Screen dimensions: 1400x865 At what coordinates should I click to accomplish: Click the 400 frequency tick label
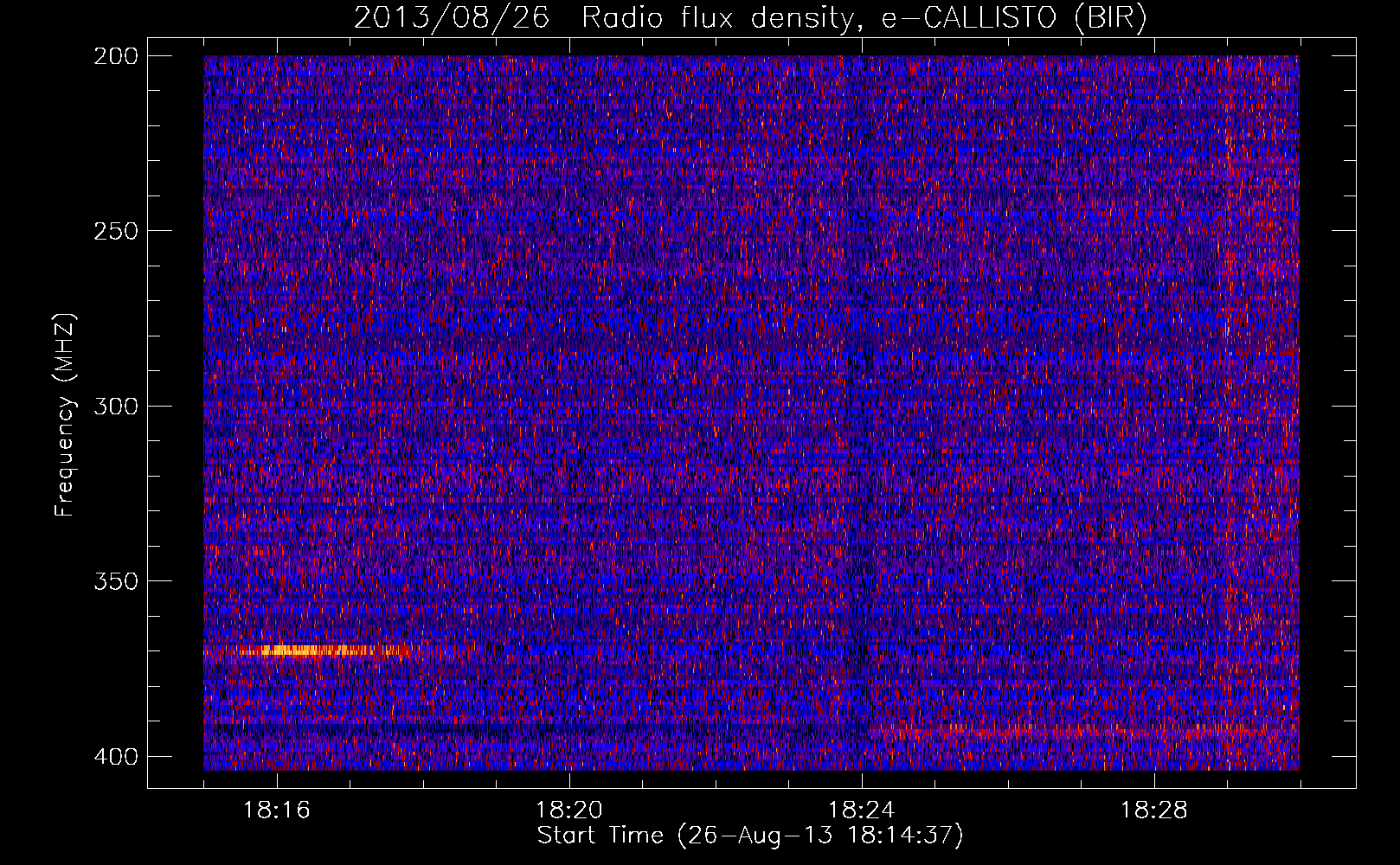tap(115, 757)
